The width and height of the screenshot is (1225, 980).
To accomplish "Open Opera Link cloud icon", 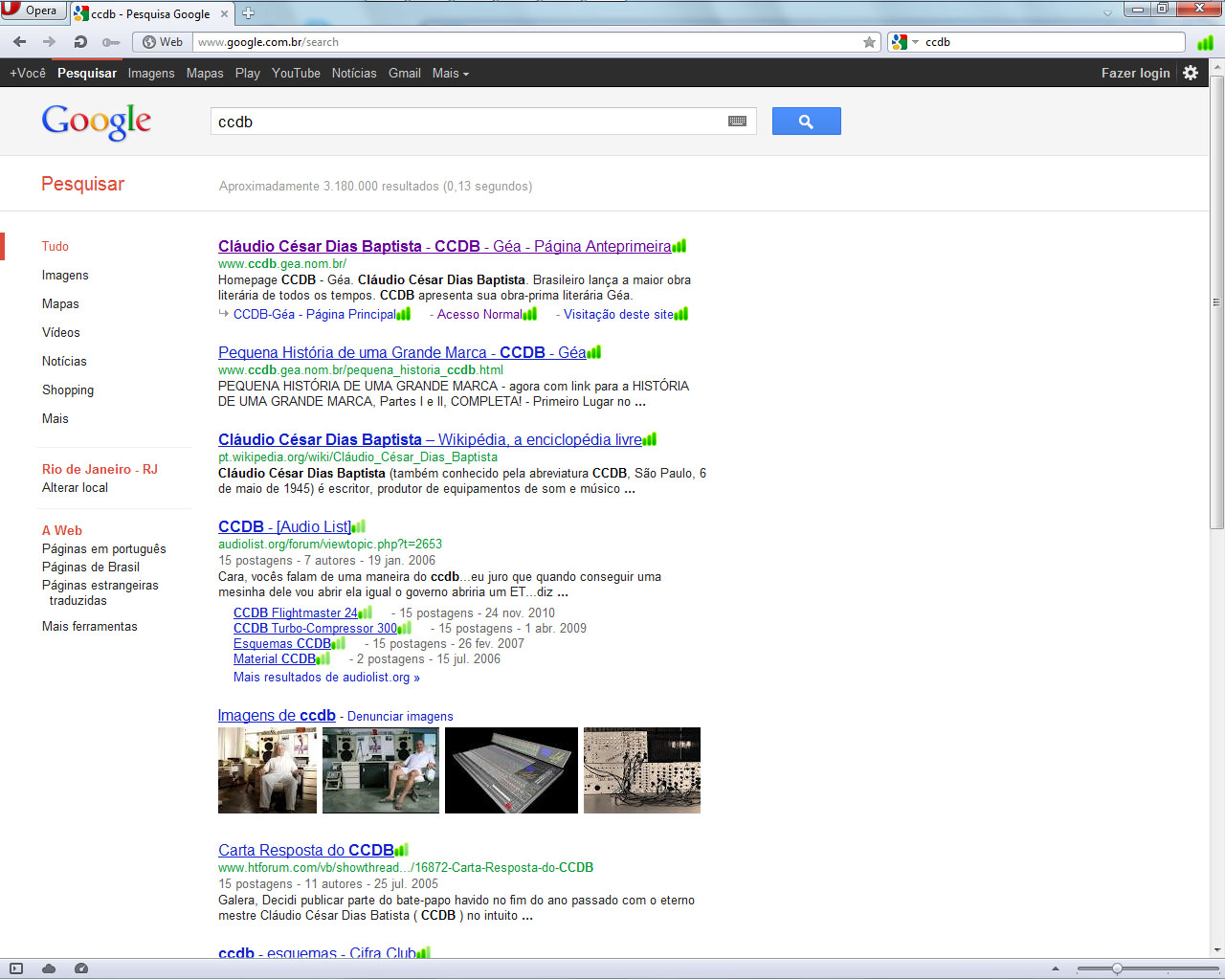I will [x=49, y=969].
